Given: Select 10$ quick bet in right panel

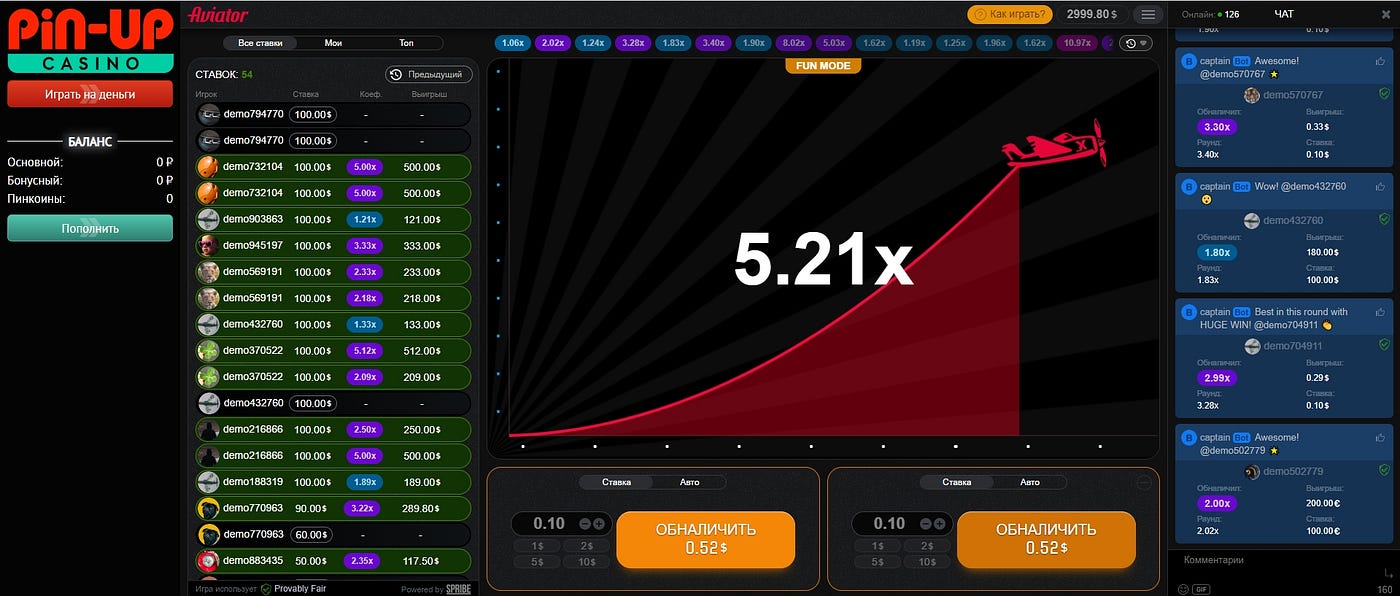Looking at the screenshot, I should tap(926, 561).
